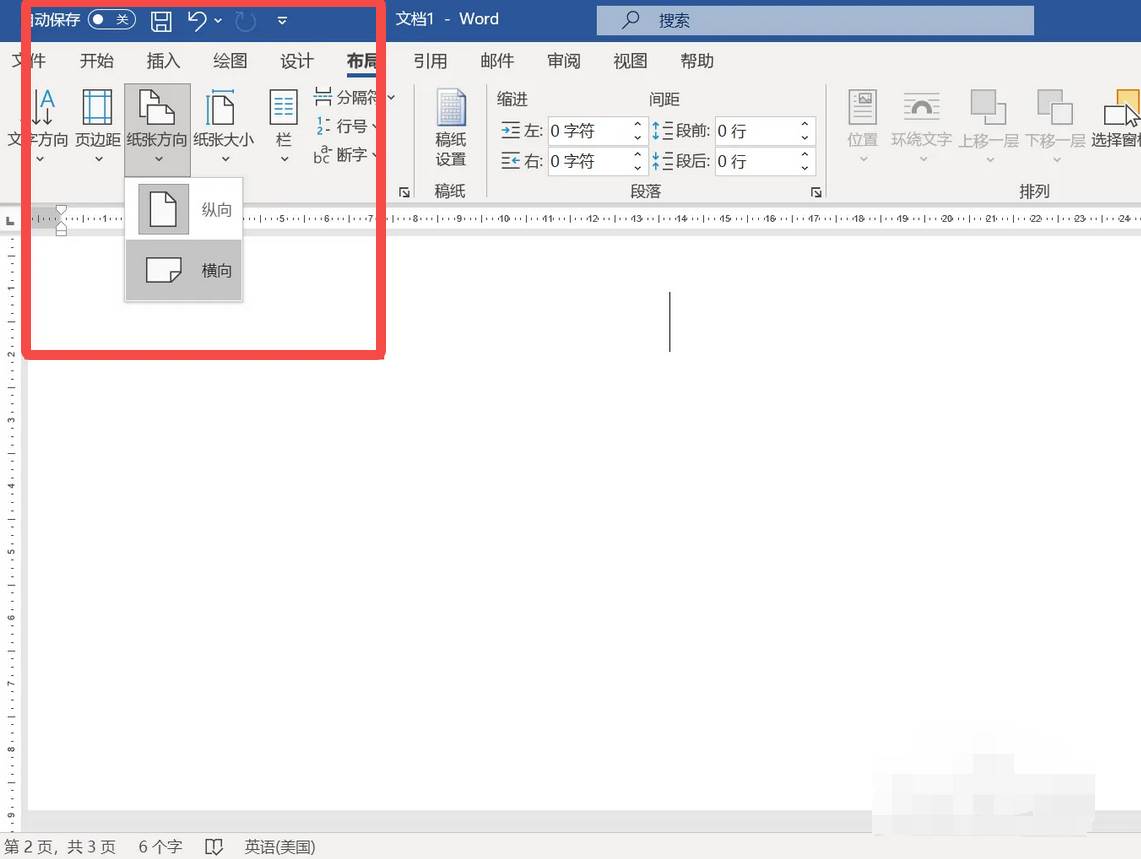Increase the 段前 spacing value
This screenshot has height=859, width=1141.
pos(805,124)
